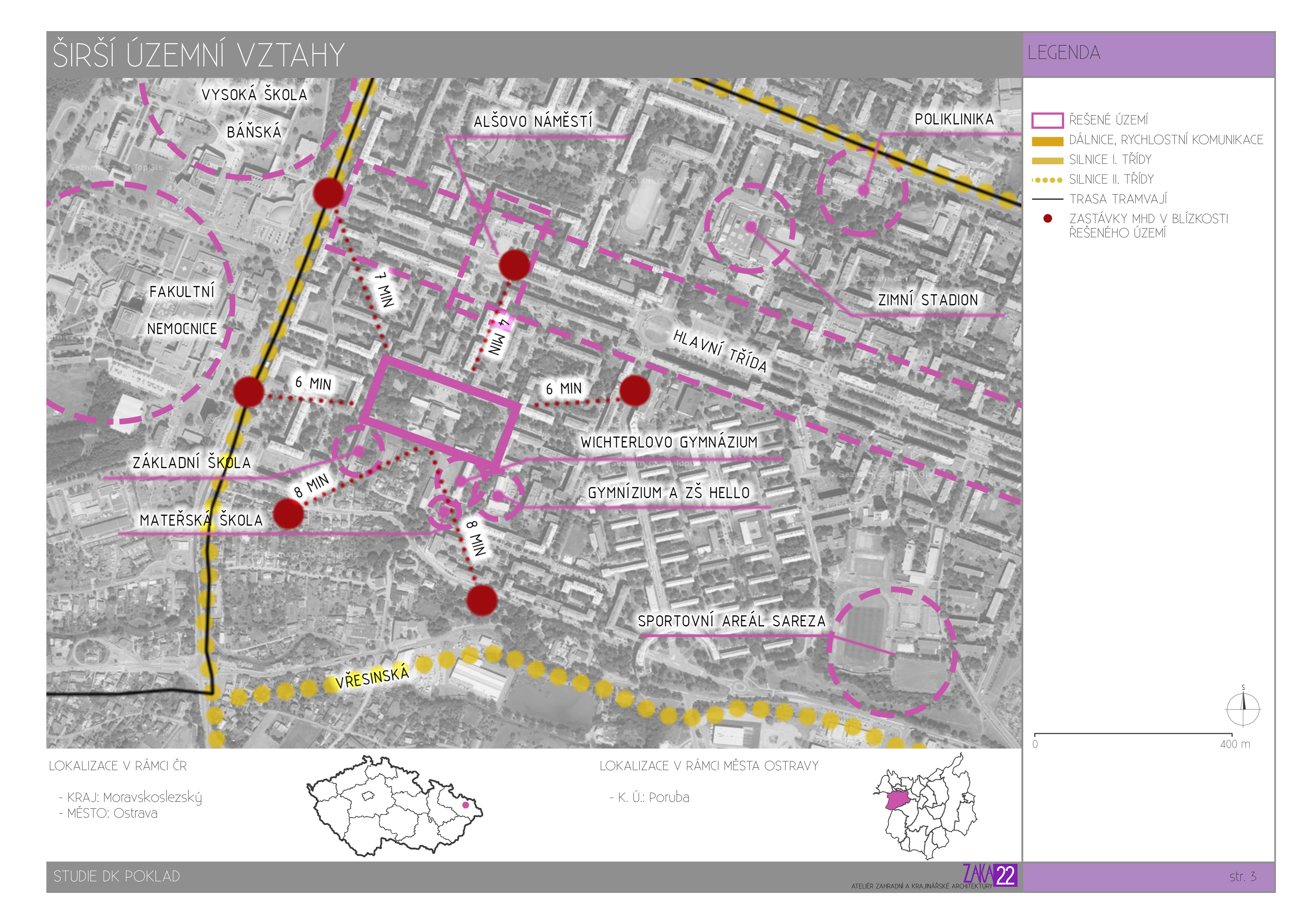Click the Czech Republic outline map

tap(394, 806)
